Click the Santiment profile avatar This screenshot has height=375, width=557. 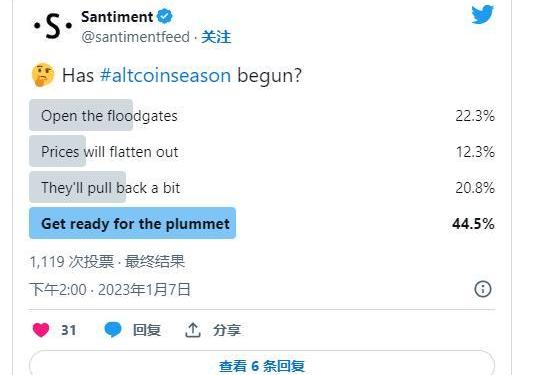pyautogui.click(x=53, y=26)
